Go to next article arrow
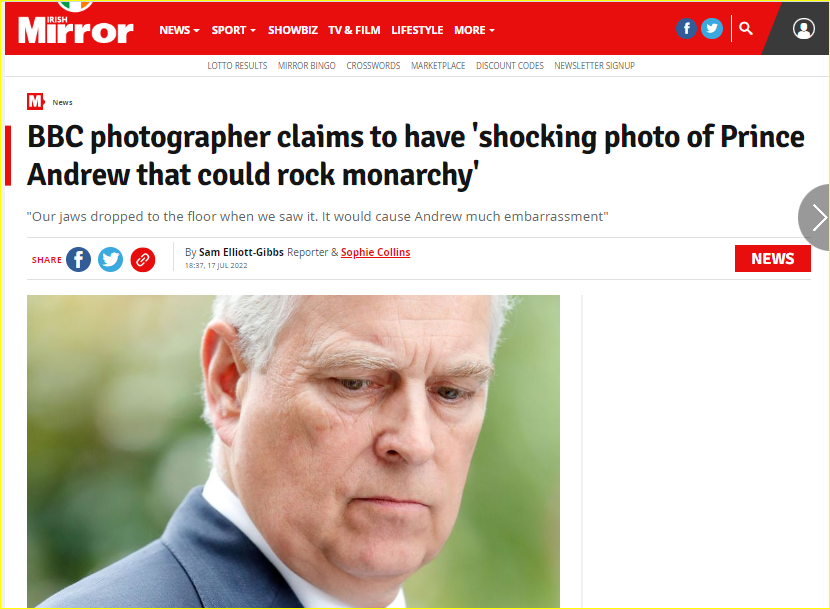Screen dimensions: 830x609 [817, 217]
